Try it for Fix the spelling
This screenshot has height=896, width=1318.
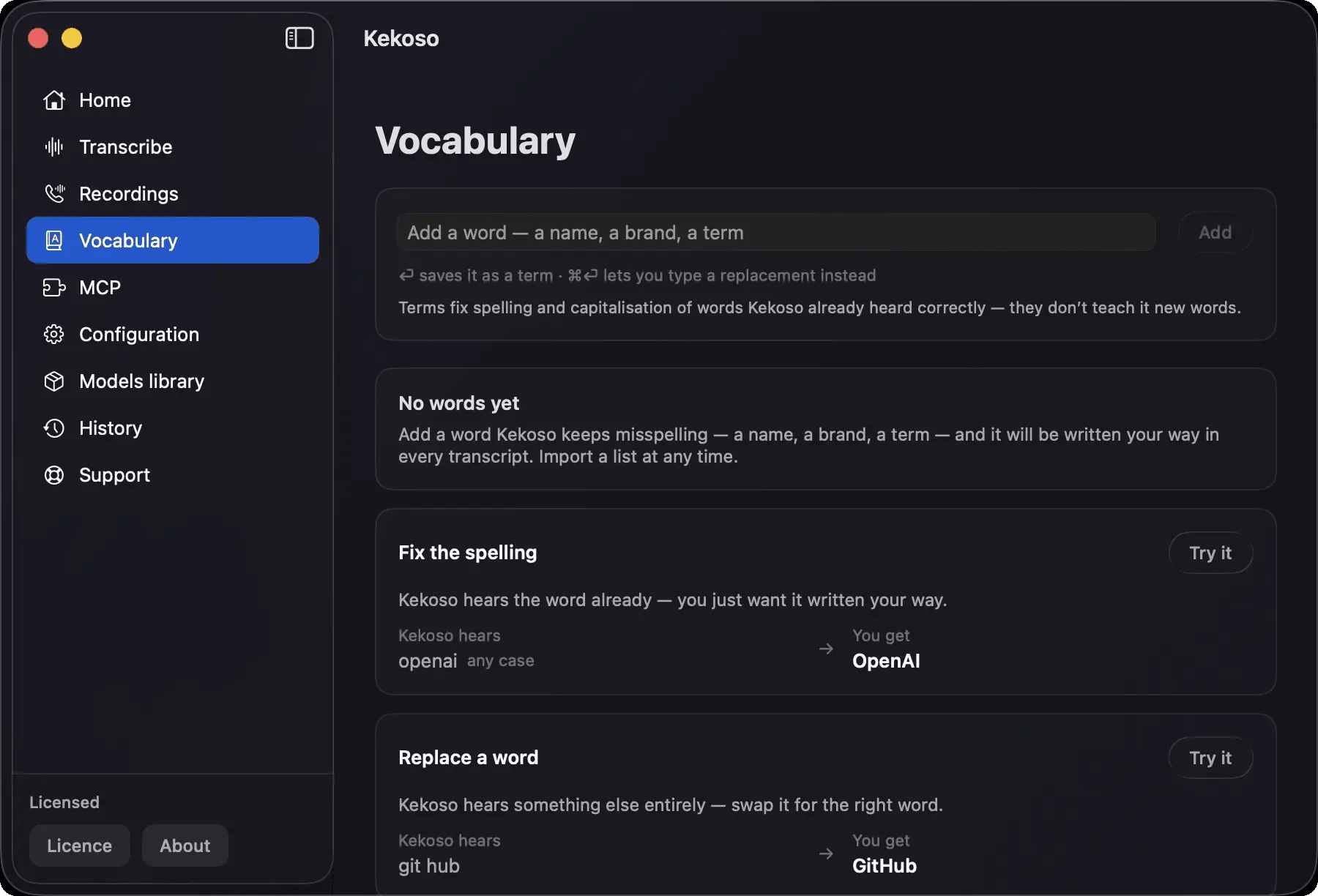pos(1210,553)
